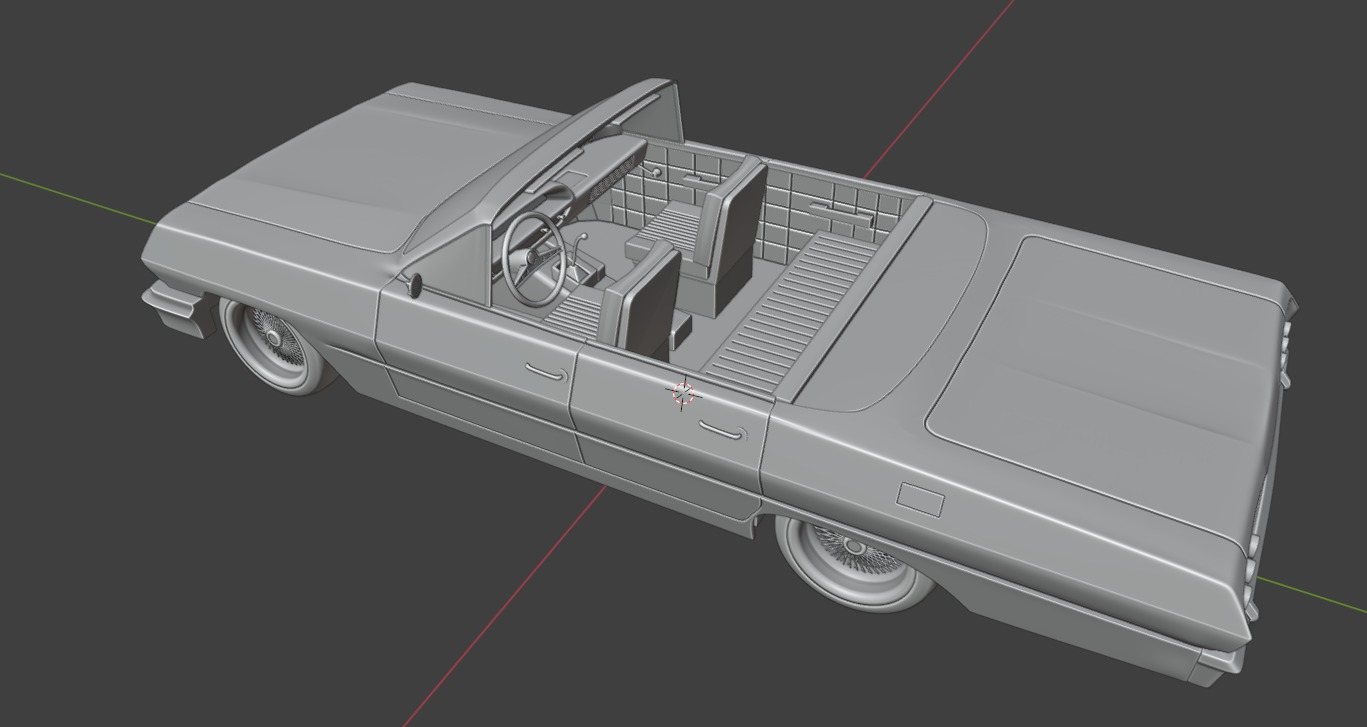This screenshot has height=727, width=1367.
Task: Click the rear door handle
Action: point(721,431)
